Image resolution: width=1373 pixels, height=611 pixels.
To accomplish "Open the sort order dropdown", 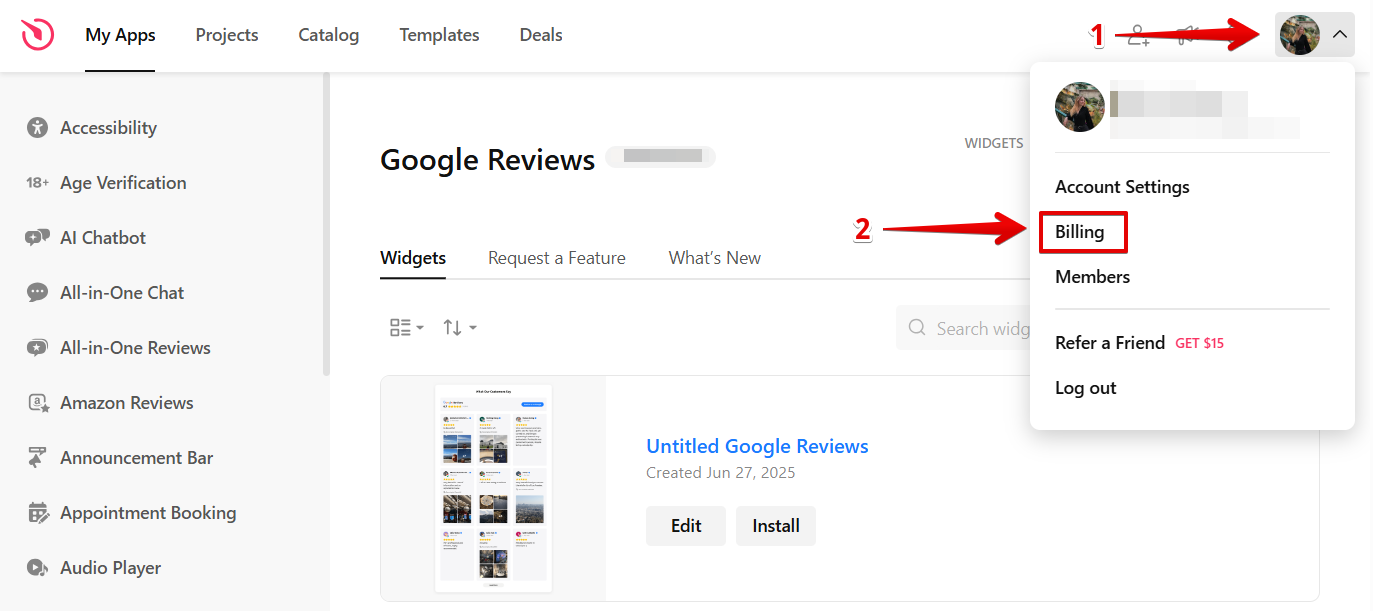I will pyautogui.click(x=460, y=327).
